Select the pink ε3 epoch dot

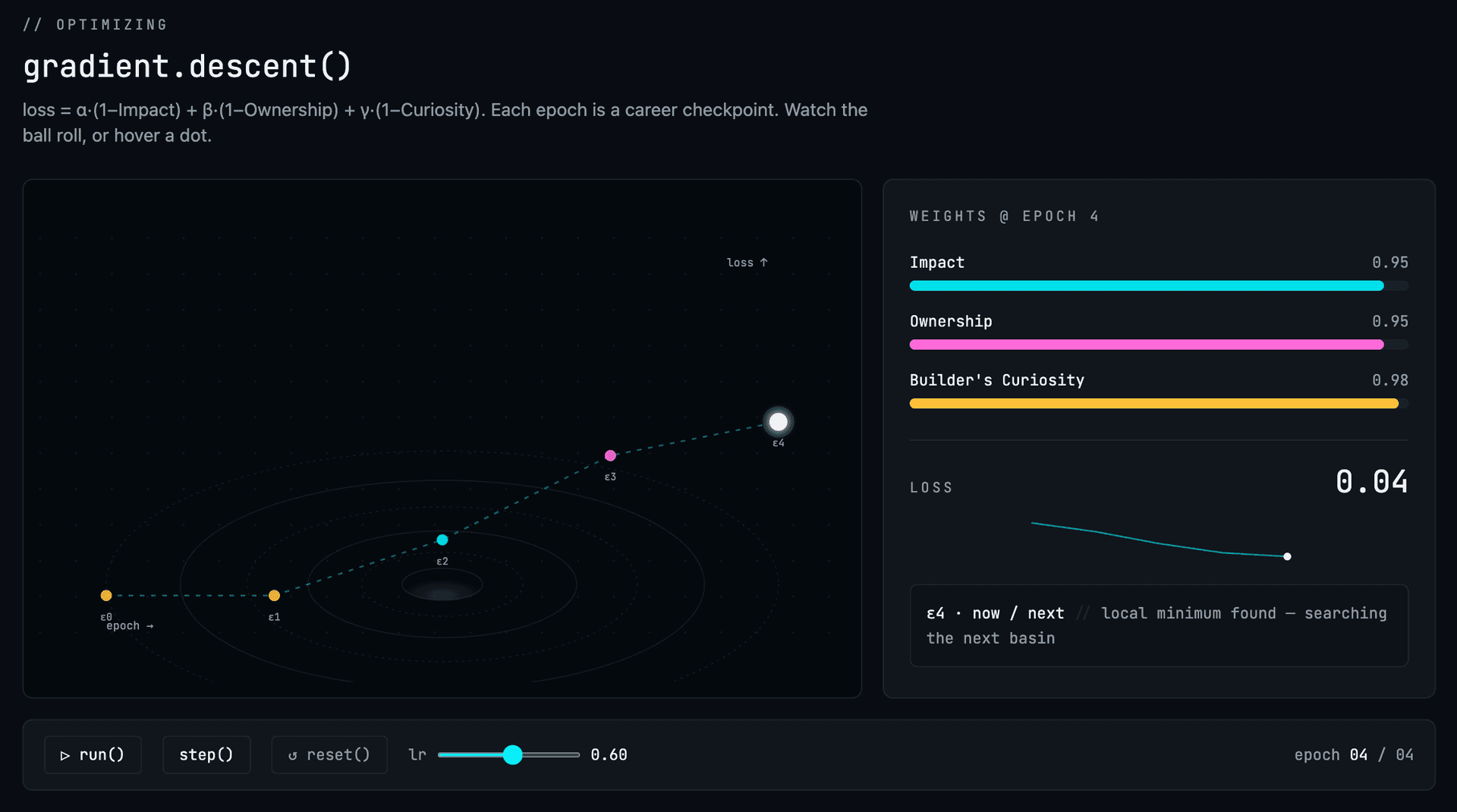coord(610,455)
